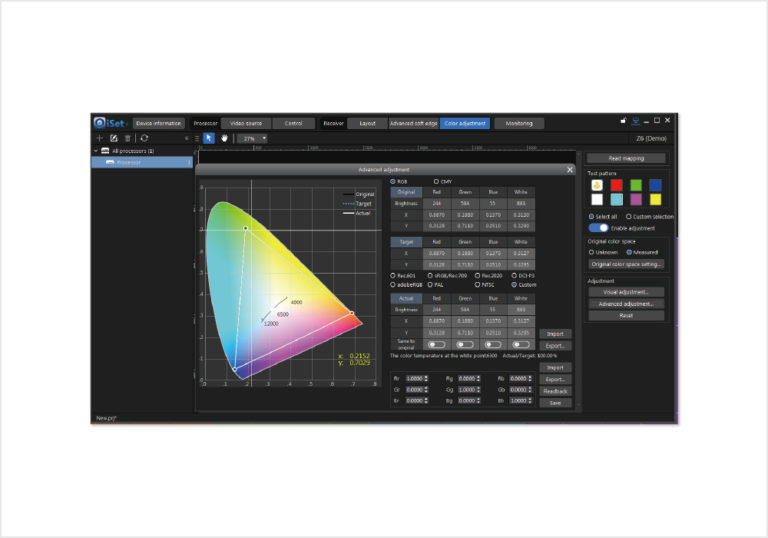This screenshot has width=768, height=538.
Task: Open the Layout tab
Action: (x=367, y=123)
